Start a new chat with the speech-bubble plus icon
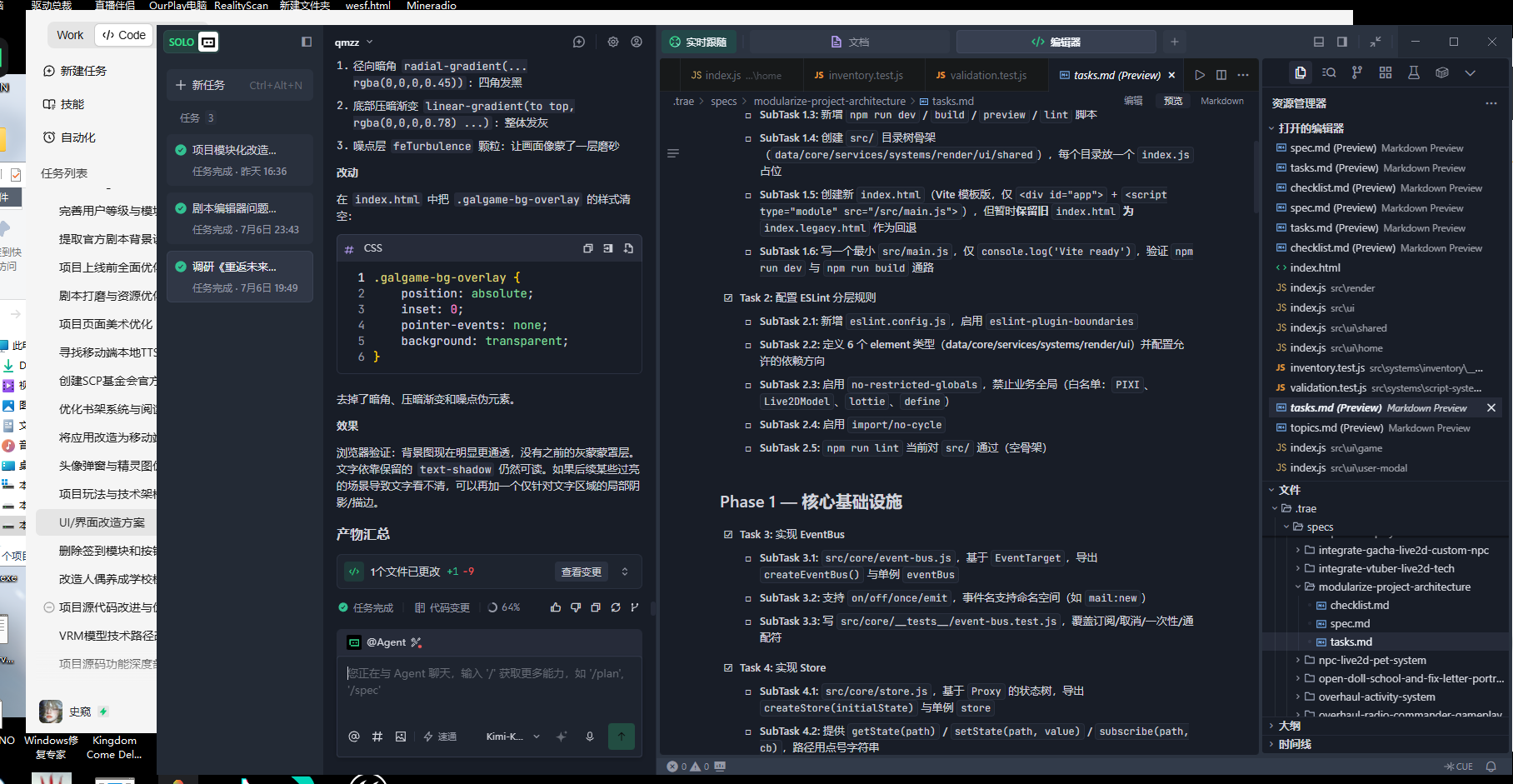 click(579, 42)
